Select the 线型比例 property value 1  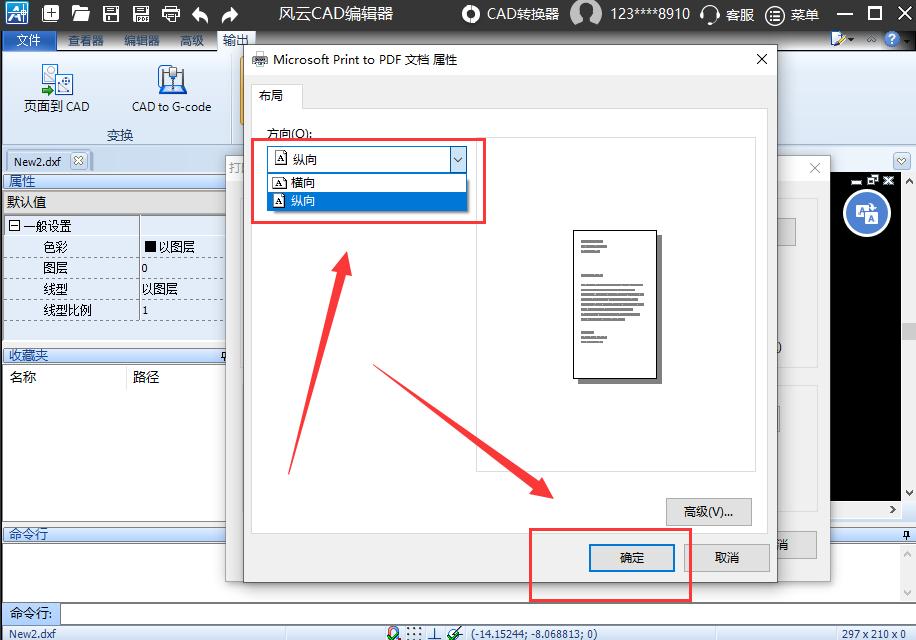(x=182, y=310)
